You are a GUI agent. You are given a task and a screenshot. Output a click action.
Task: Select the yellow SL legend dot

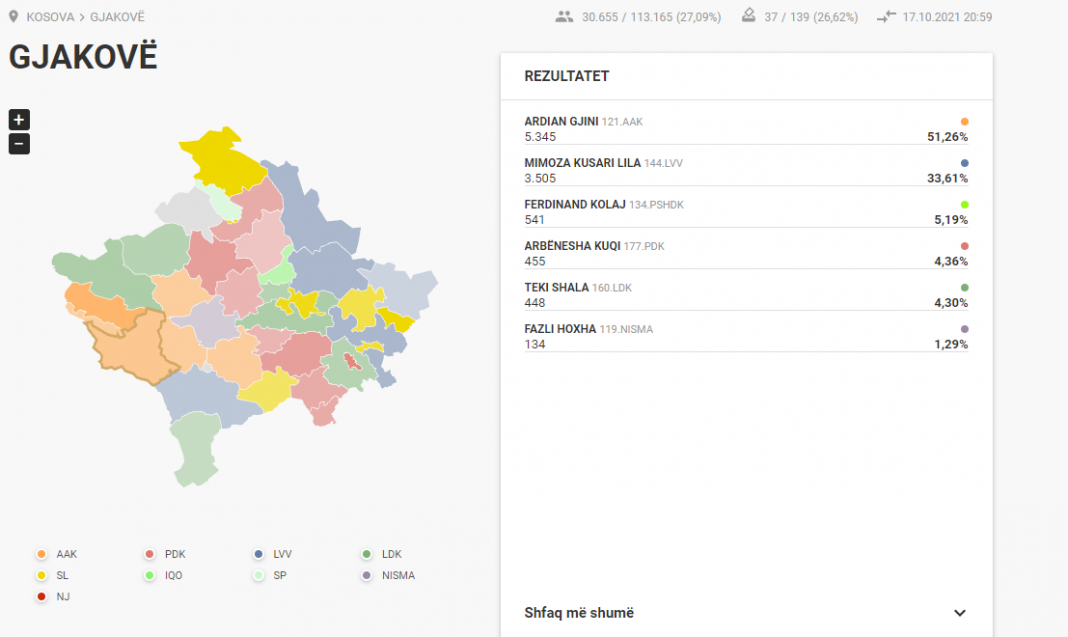[x=42, y=576]
